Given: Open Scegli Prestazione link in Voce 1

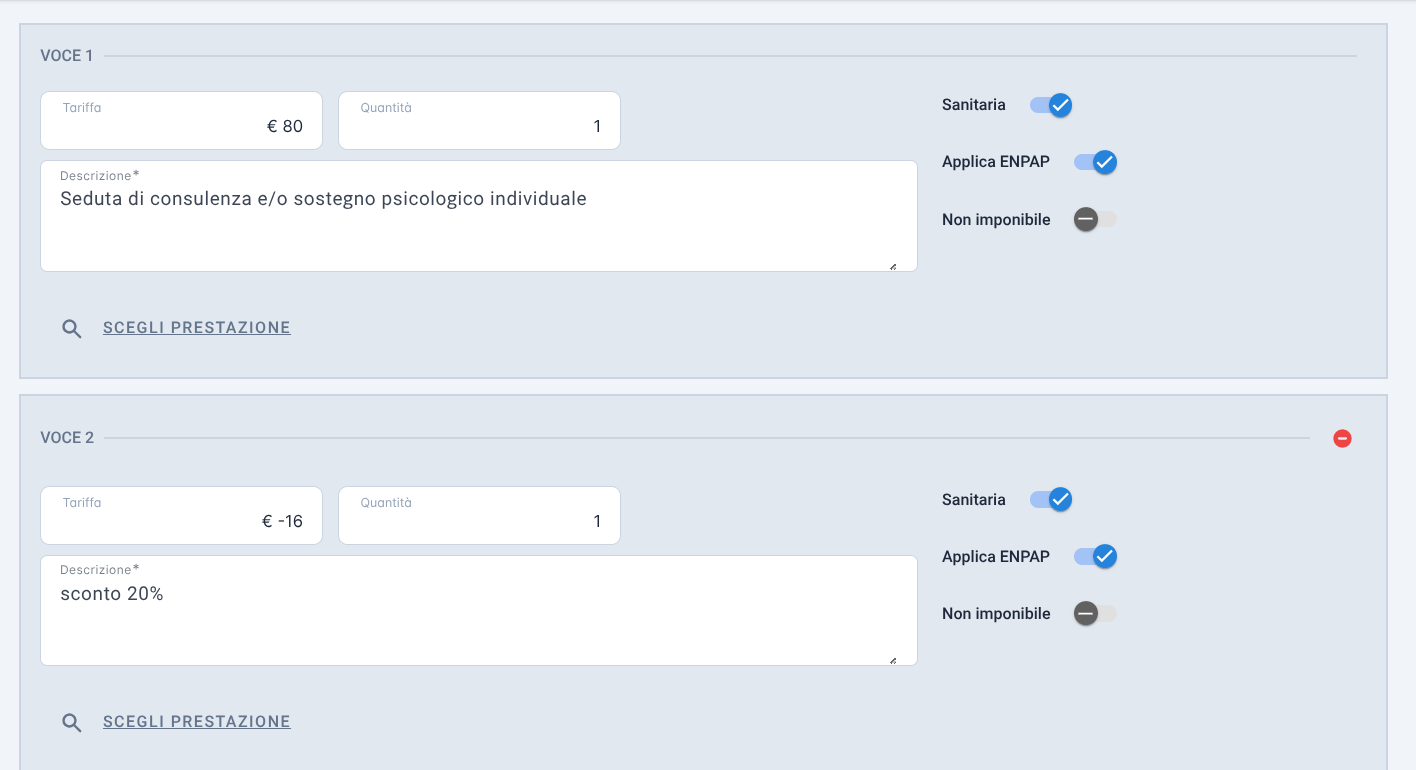Looking at the screenshot, I should pyautogui.click(x=197, y=327).
